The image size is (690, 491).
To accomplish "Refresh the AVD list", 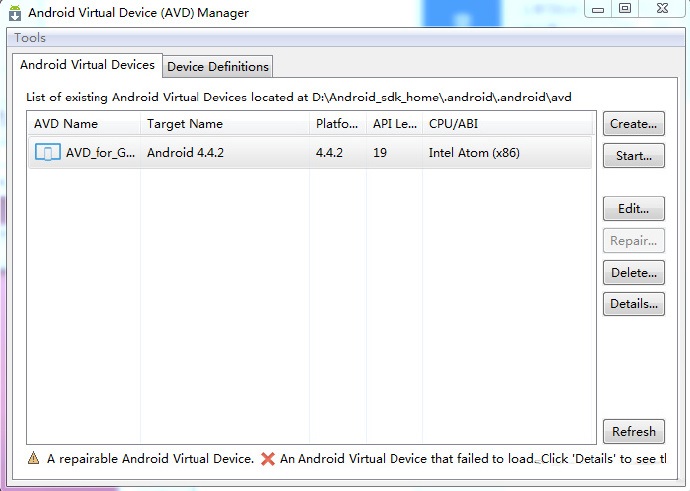I will coord(634,432).
